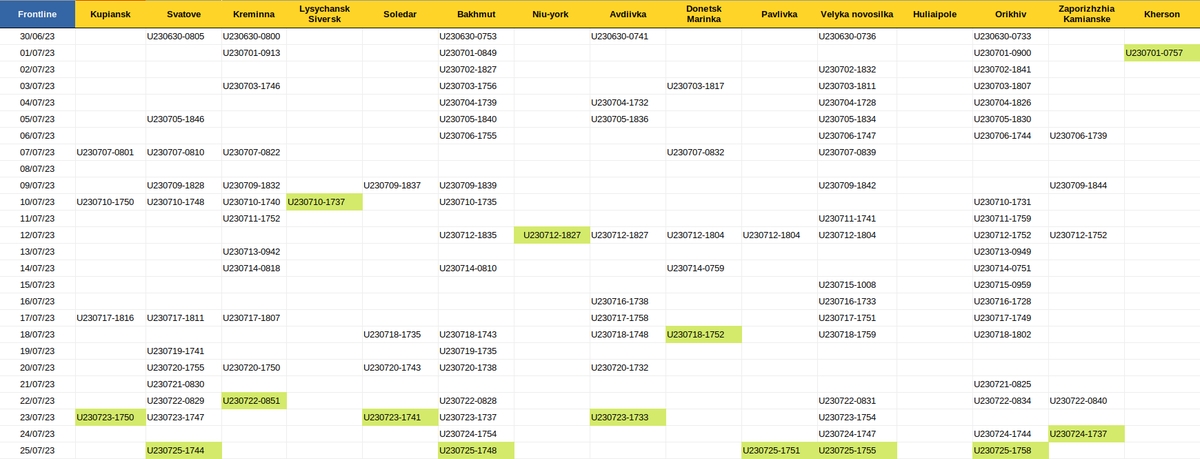Select highlighted cell U230723-1750 under Kupiansk
This screenshot has height=459, width=1200.
pos(109,417)
